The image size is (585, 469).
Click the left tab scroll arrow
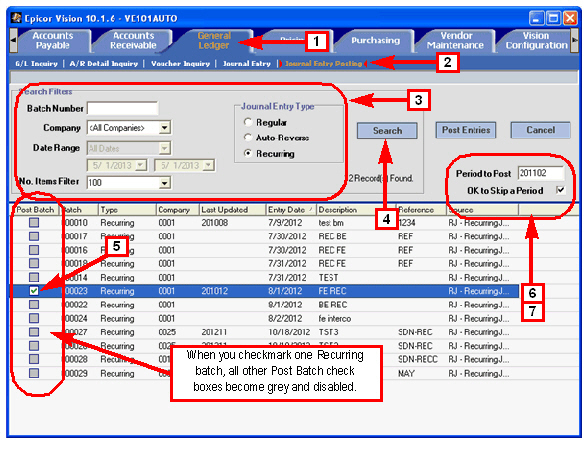(13, 40)
